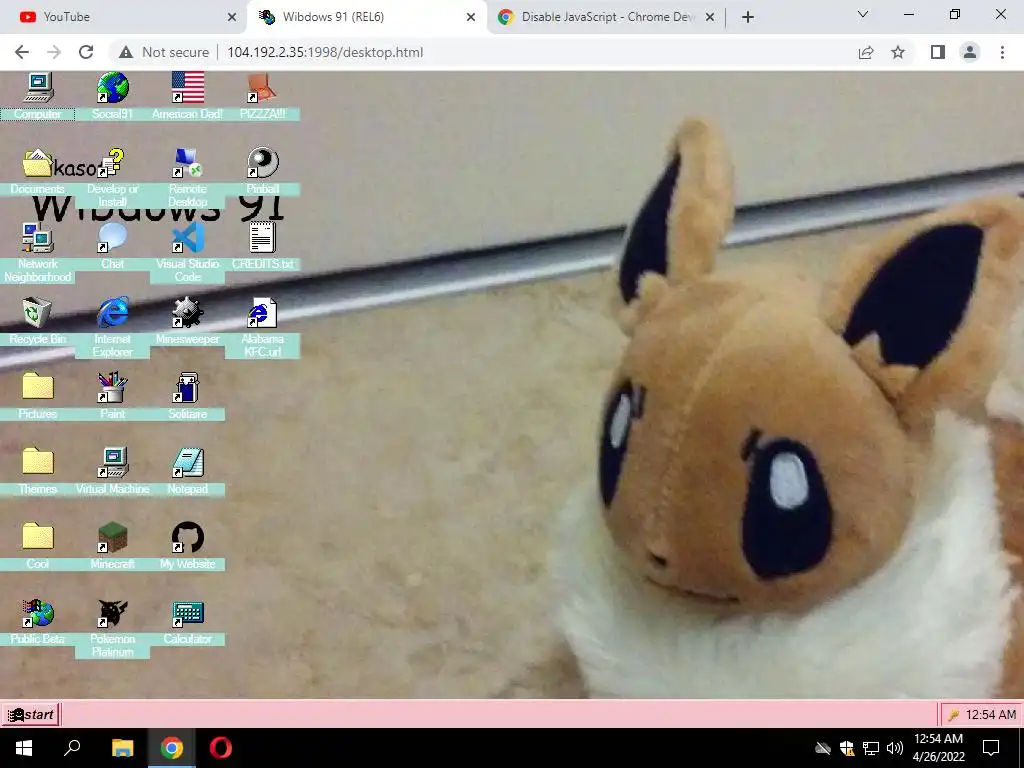1024x768 pixels.
Task: Open the Develop or Install shortcut
Action: 112,163
